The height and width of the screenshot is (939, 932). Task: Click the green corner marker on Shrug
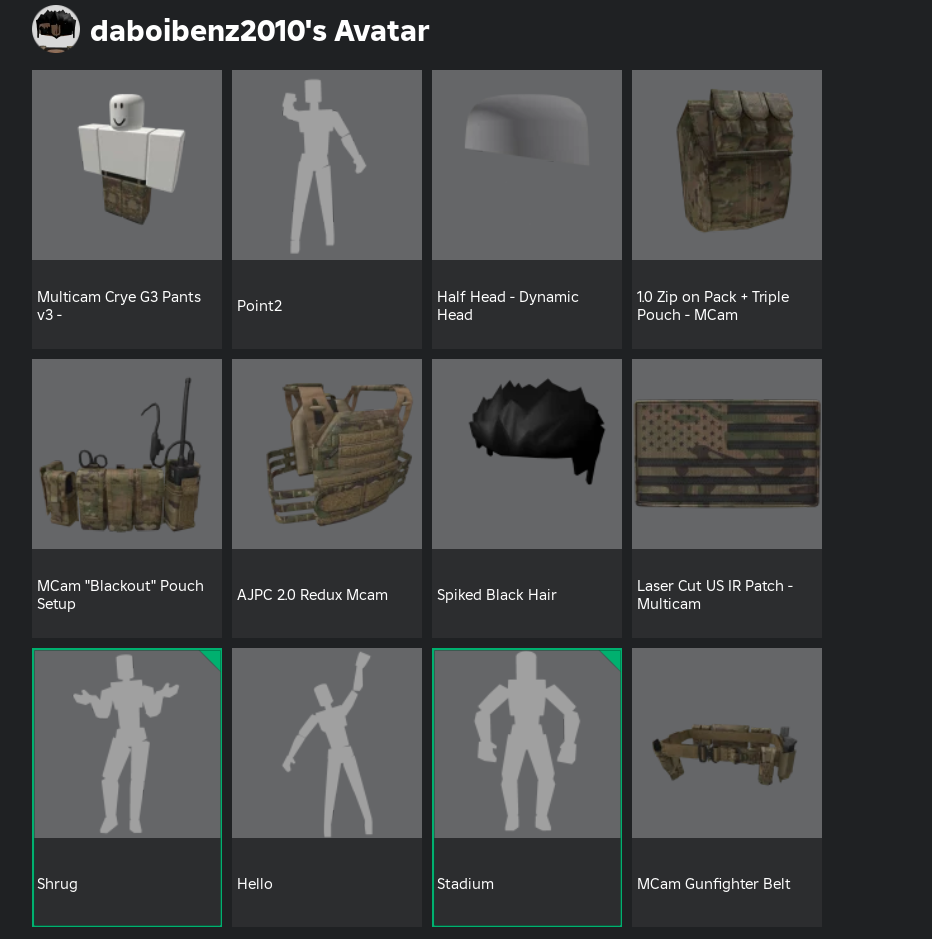[x=213, y=657]
